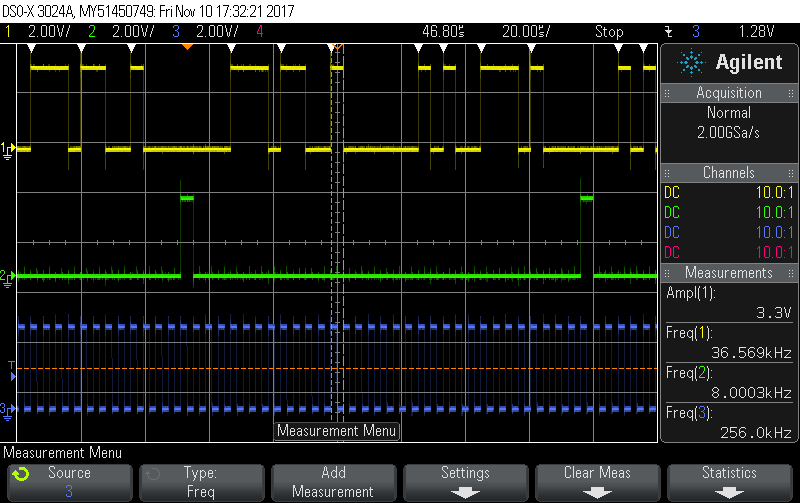Click the grip icon left of Acquisition header
The width and height of the screenshot is (800, 503).
(667, 93)
